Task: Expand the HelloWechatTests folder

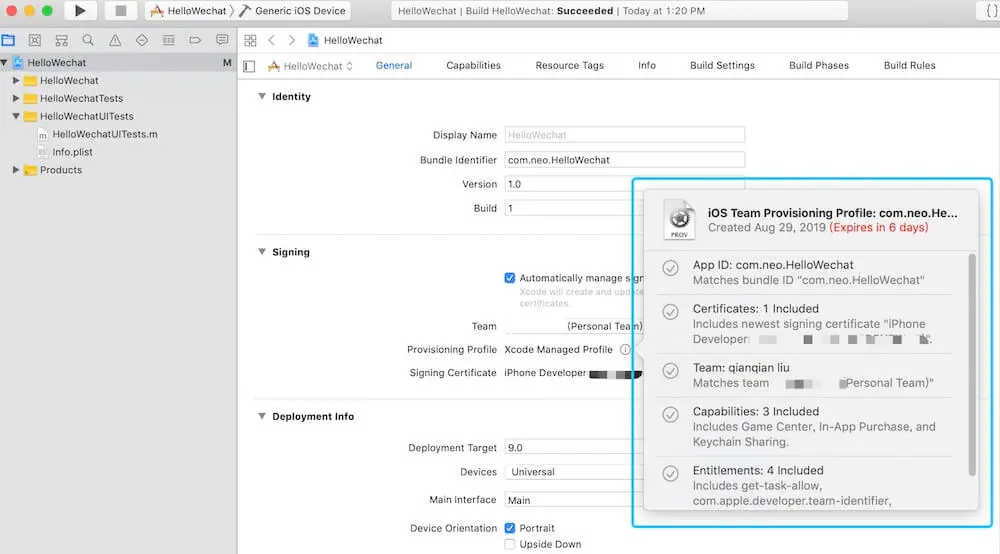Action: [x=16, y=98]
